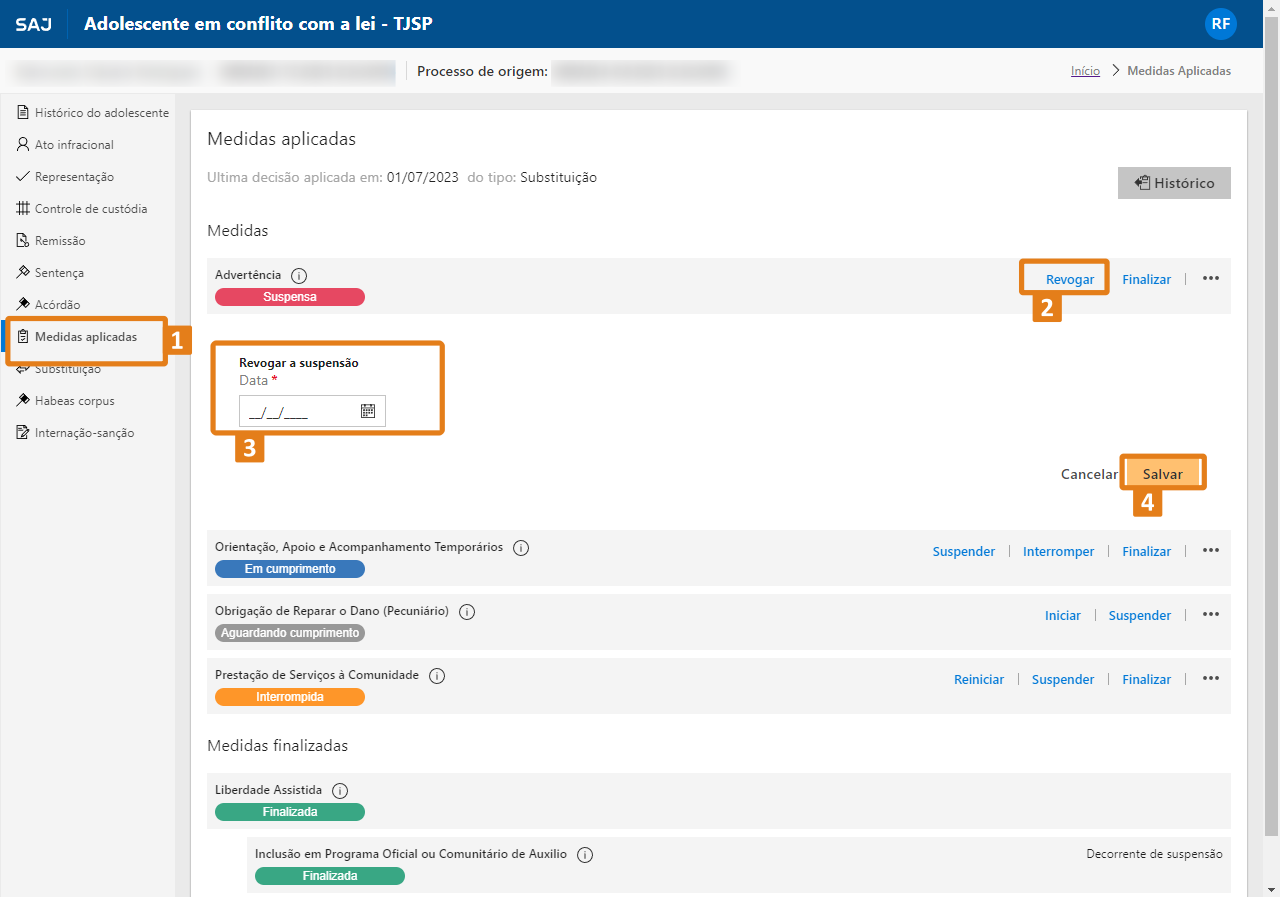Open user avatar RF menu
The height and width of the screenshot is (897, 1280).
[1221, 24]
